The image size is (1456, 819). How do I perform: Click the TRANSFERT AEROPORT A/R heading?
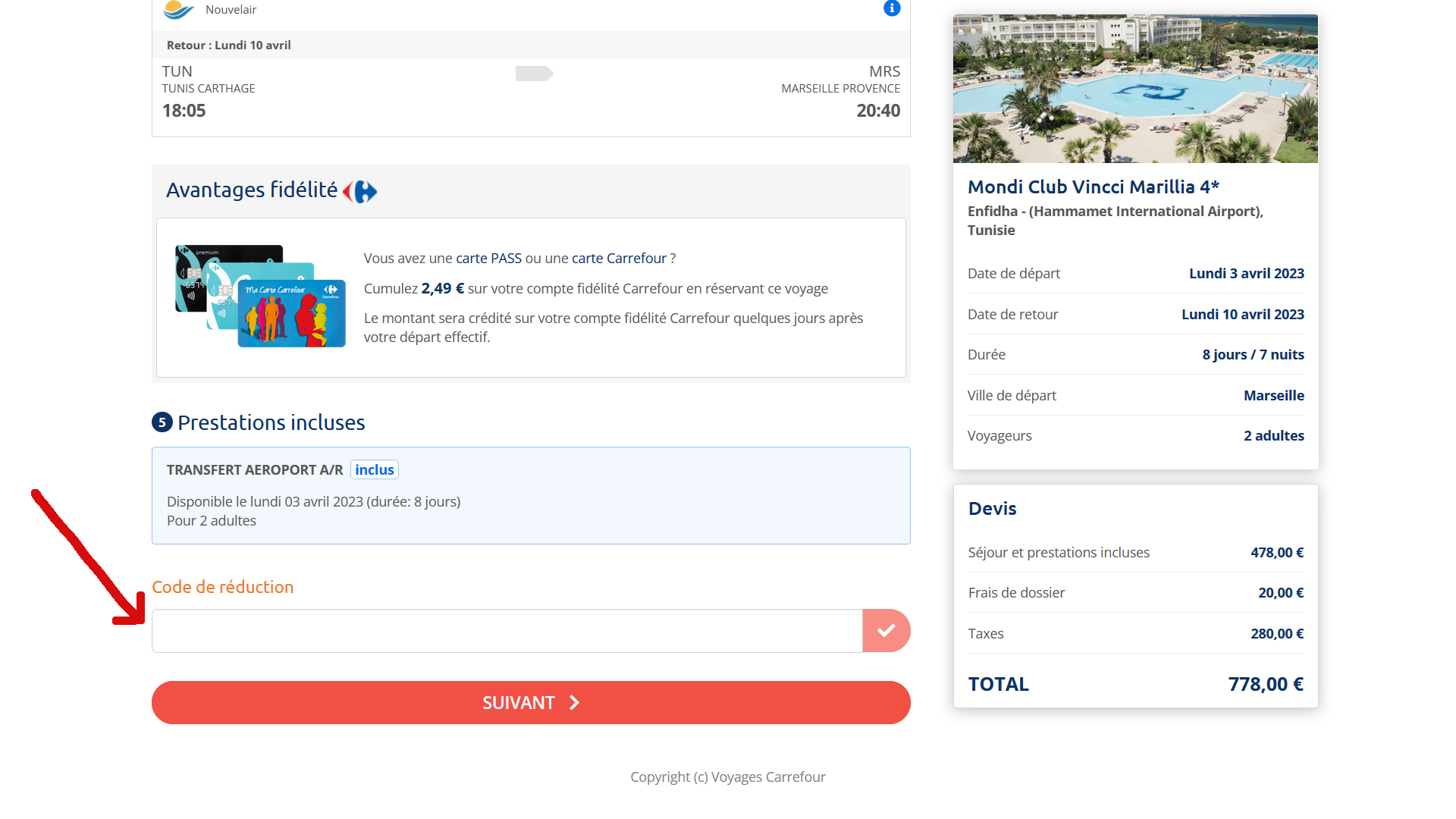(255, 469)
